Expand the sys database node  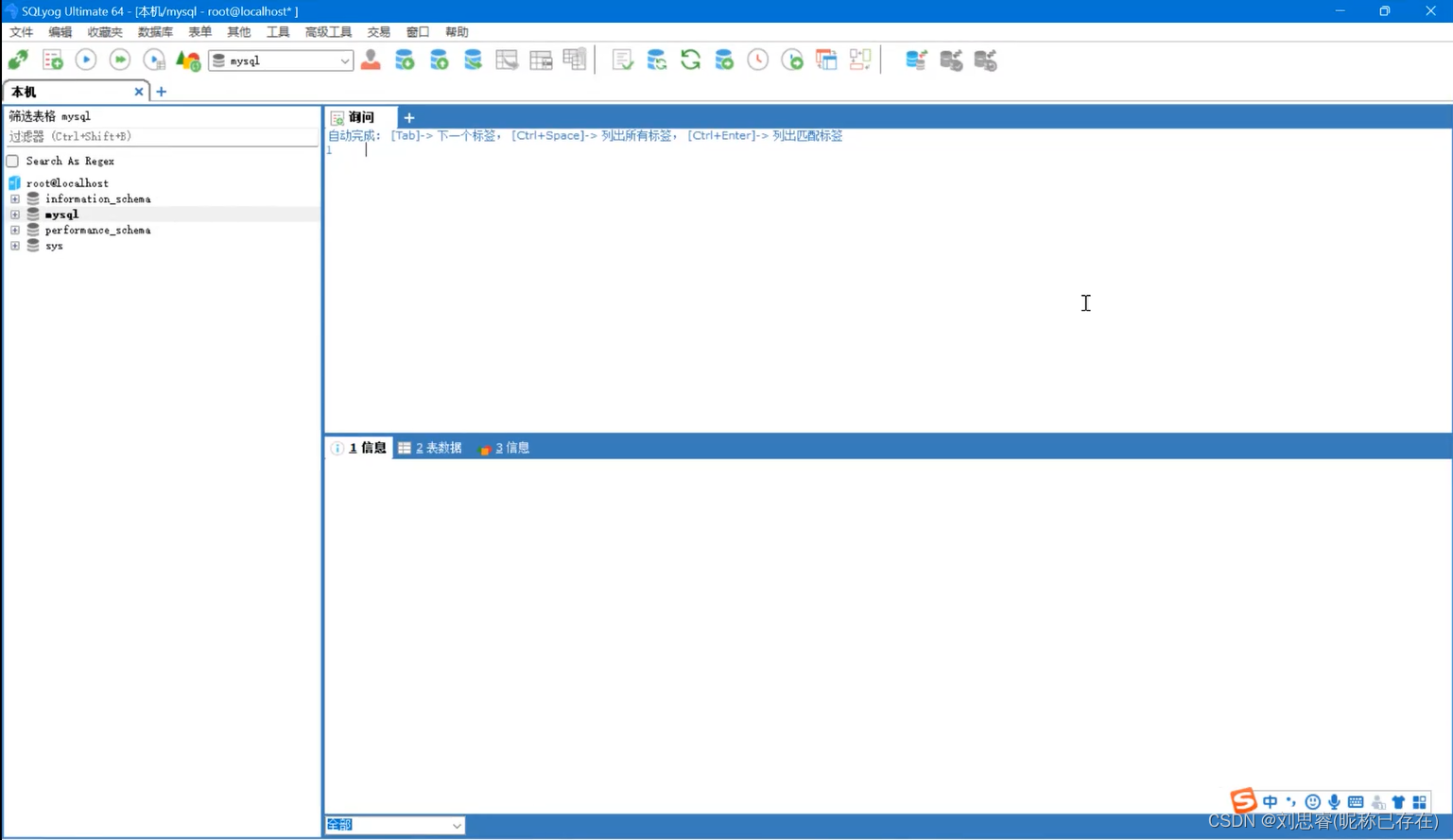pos(15,246)
